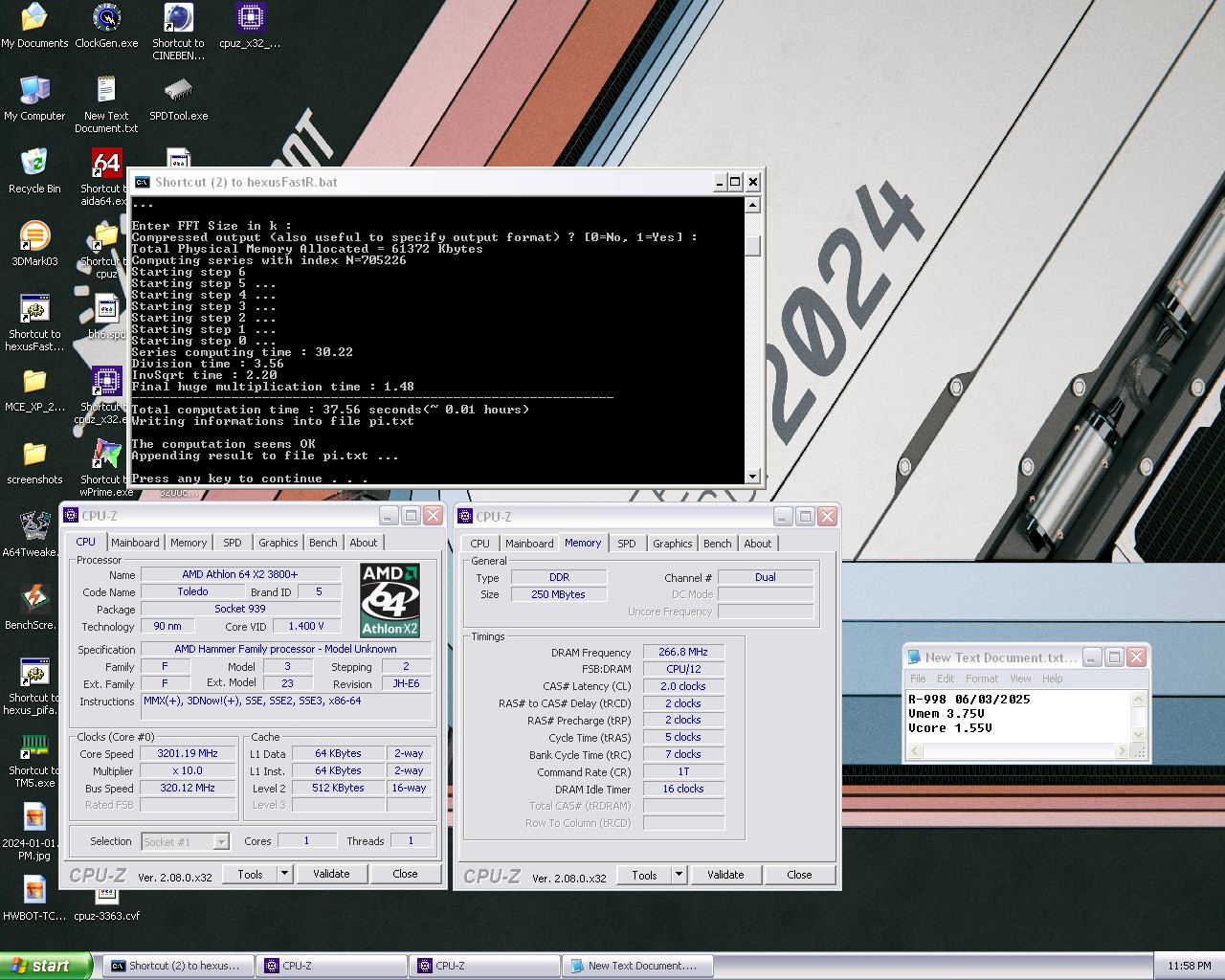Open the File menu in Notepad
The image size is (1225, 980).
pos(918,679)
